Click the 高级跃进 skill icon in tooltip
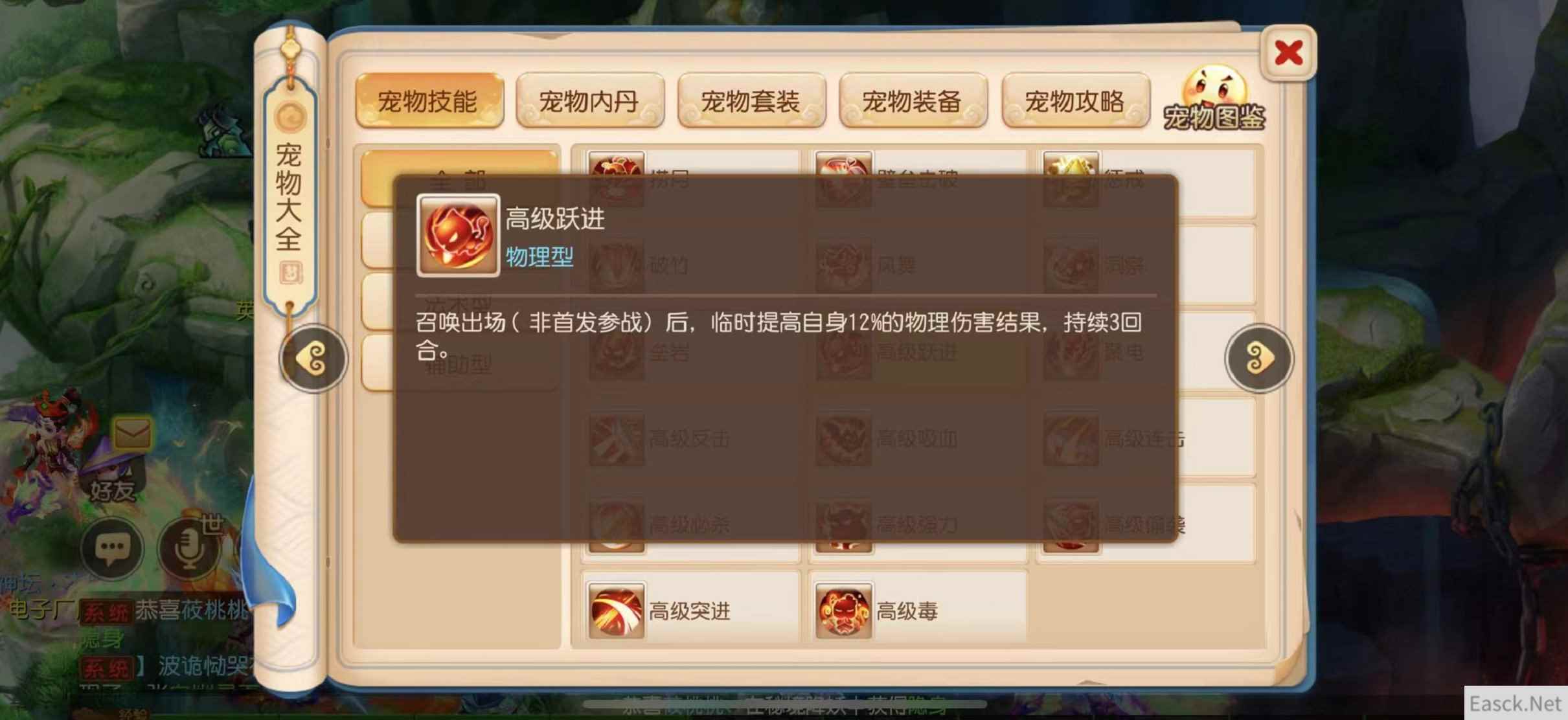This screenshot has width=1568, height=720. [x=458, y=235]
